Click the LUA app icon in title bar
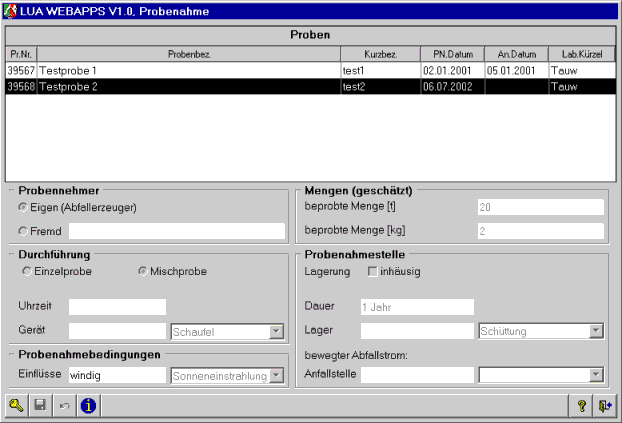 click(x=11, y=10)
